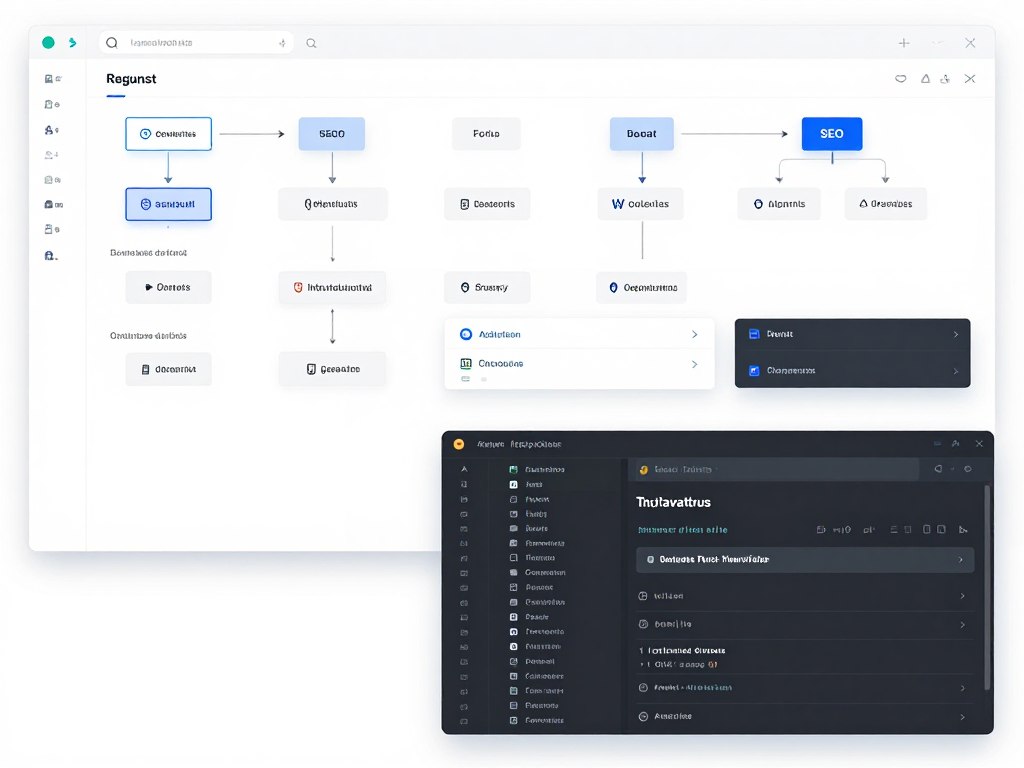Select the solid blue SEO node
The height and width of the screenshot is (768, 1024).
(832, 134)
